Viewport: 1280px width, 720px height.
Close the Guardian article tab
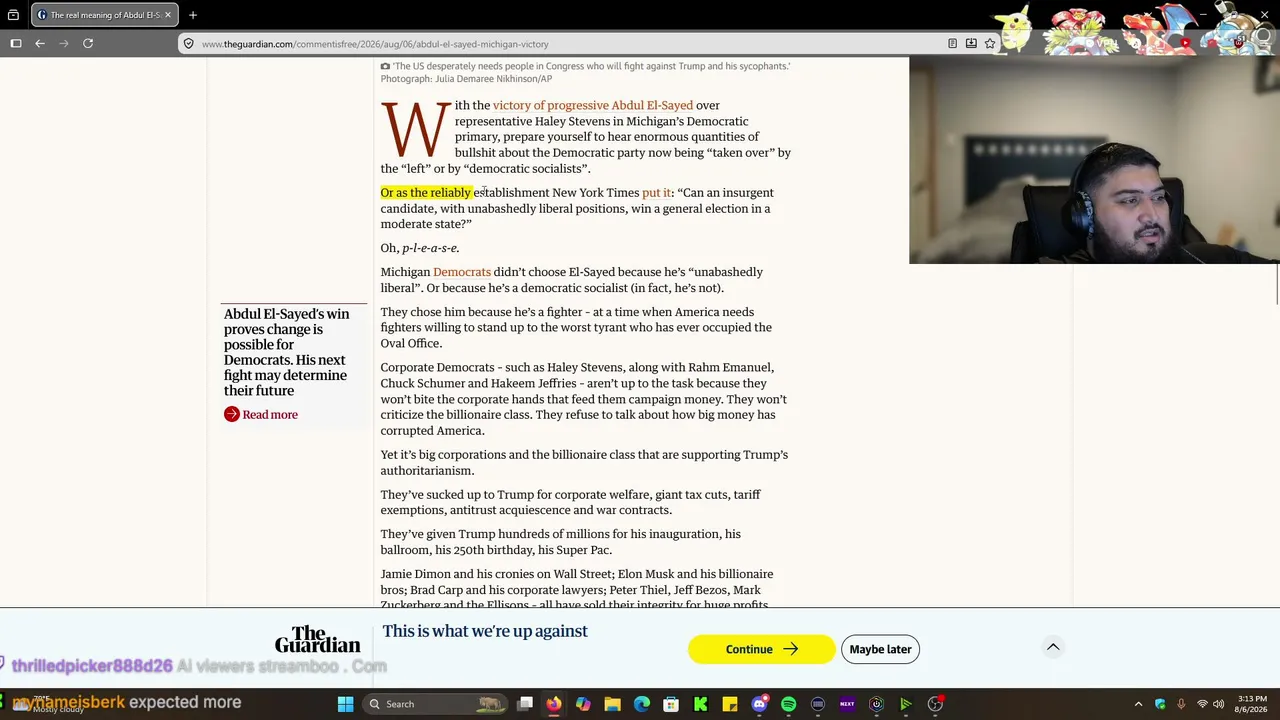pyautogui.click(x=168, y=15)
